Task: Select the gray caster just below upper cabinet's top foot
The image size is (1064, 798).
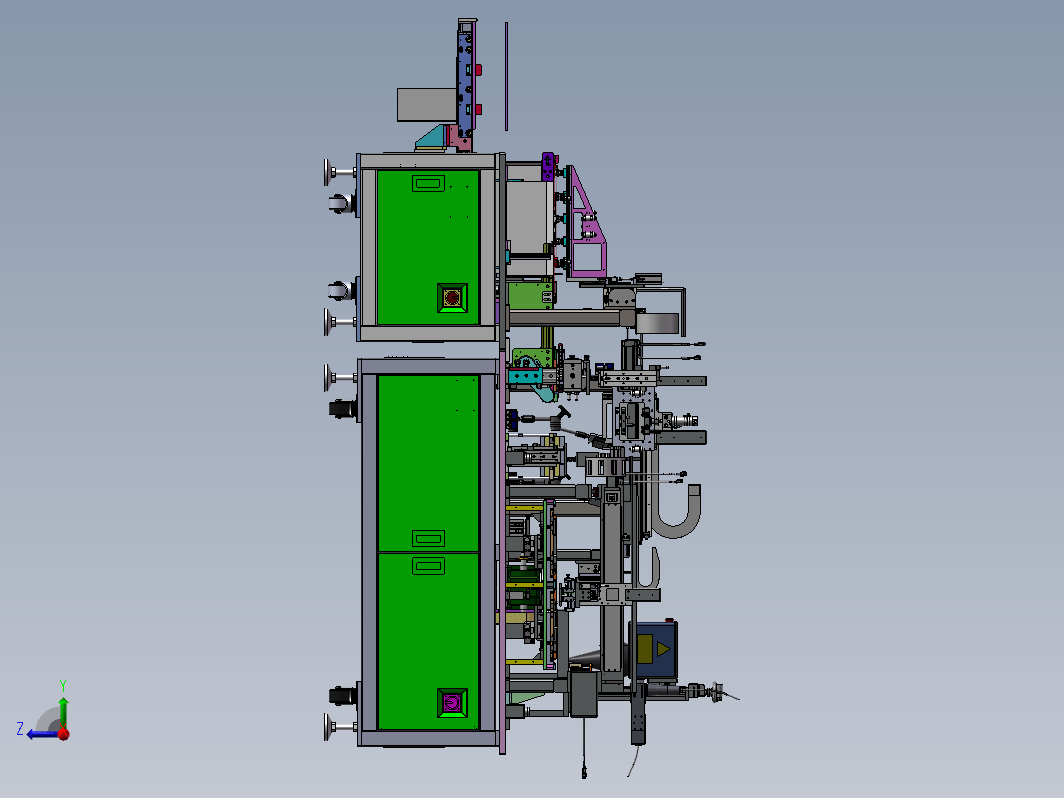Action: [x=341, y=203]
